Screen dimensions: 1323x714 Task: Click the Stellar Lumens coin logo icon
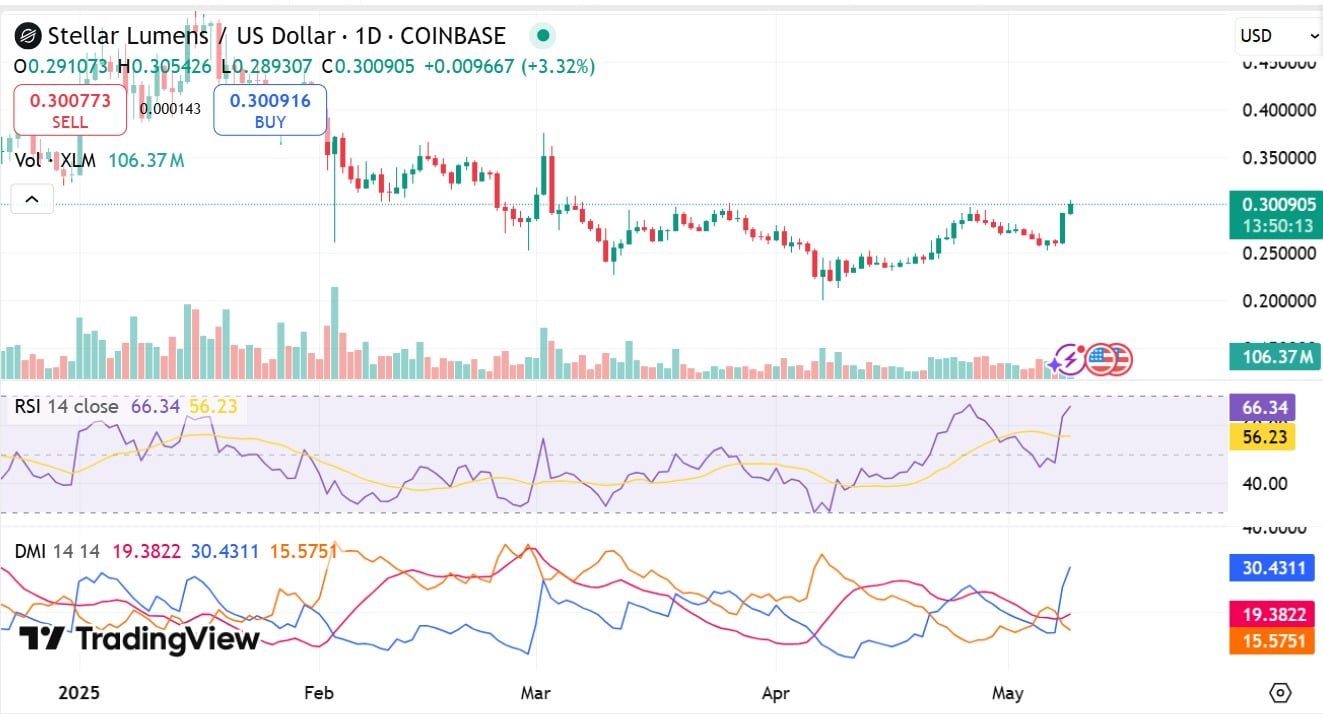pos(27,37)
